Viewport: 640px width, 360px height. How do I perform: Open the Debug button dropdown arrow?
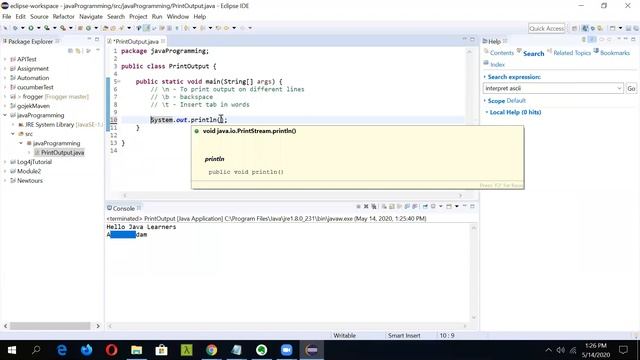(x=22, y=28)
